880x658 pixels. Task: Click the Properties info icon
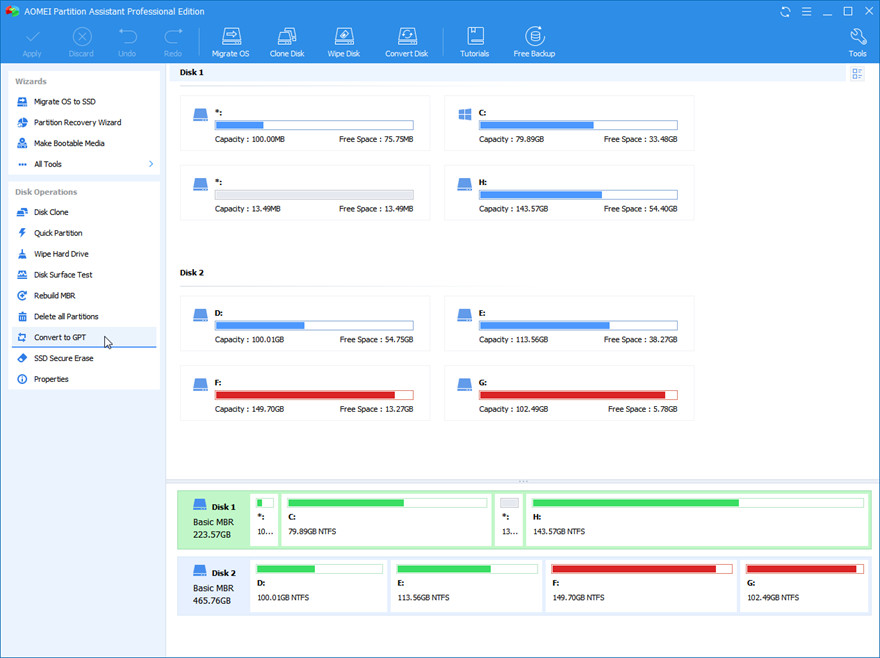pos(22,379)
